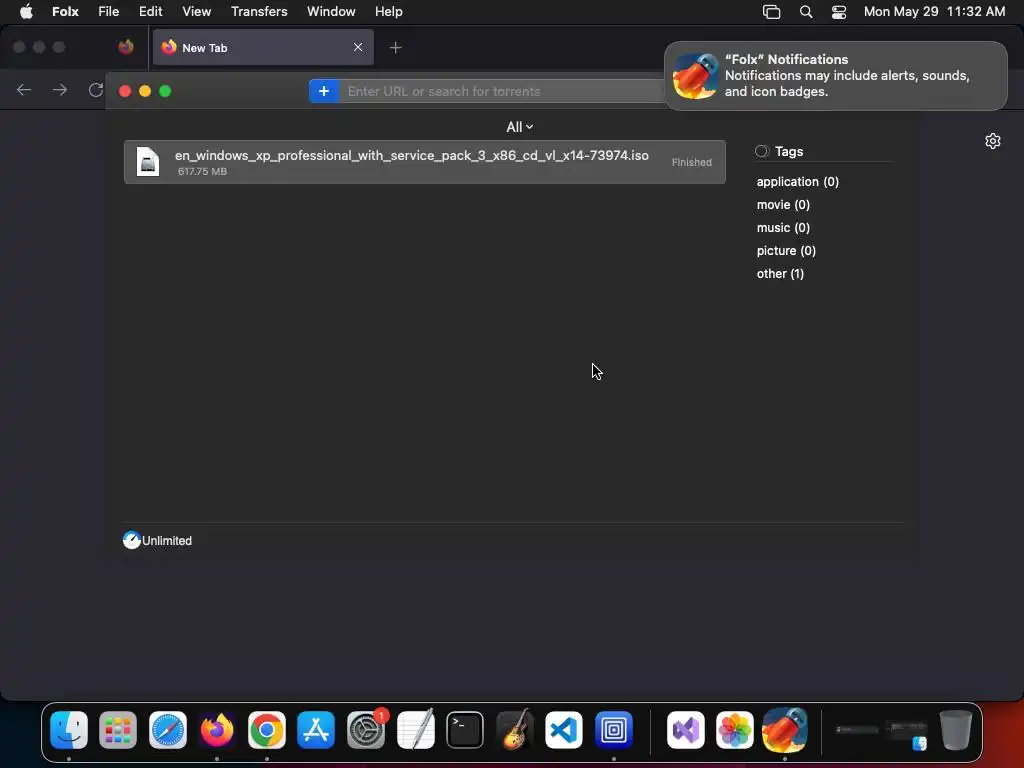Toggle the Tags radio circle
The height and width of the screenshot is (768, 1024).
(x=761, y=152)
